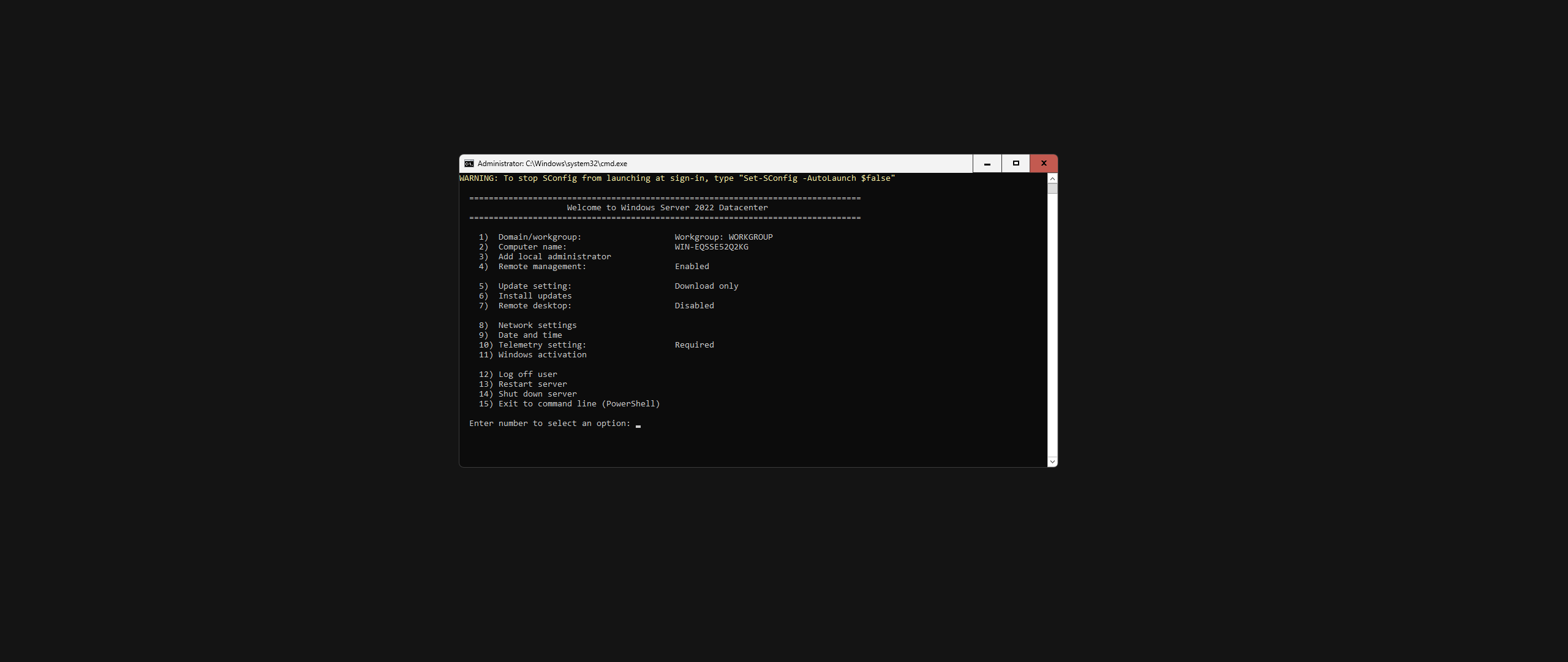The image size is (1568, 662).
Task: Close the Administrator cmd.exe window
Action: pyautogui.click(x=1044, y=164)
